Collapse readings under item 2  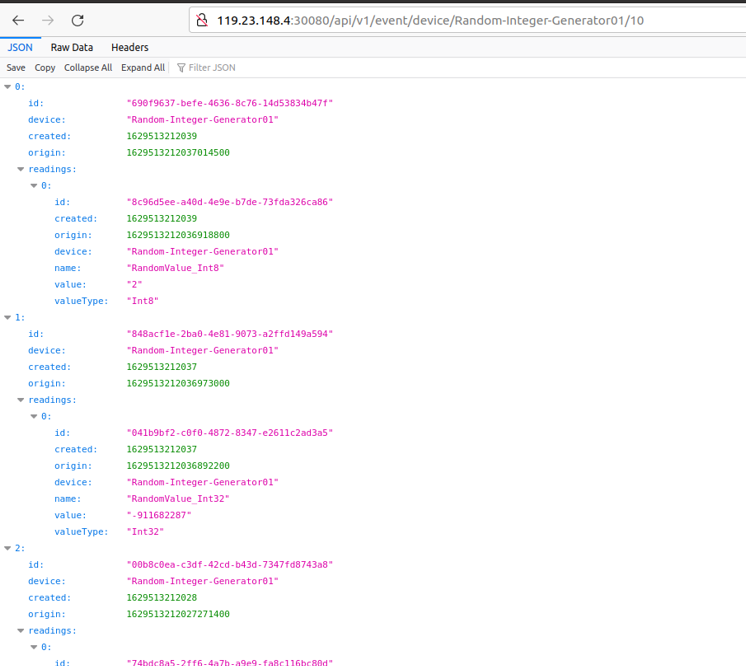(x=20, y=630)
